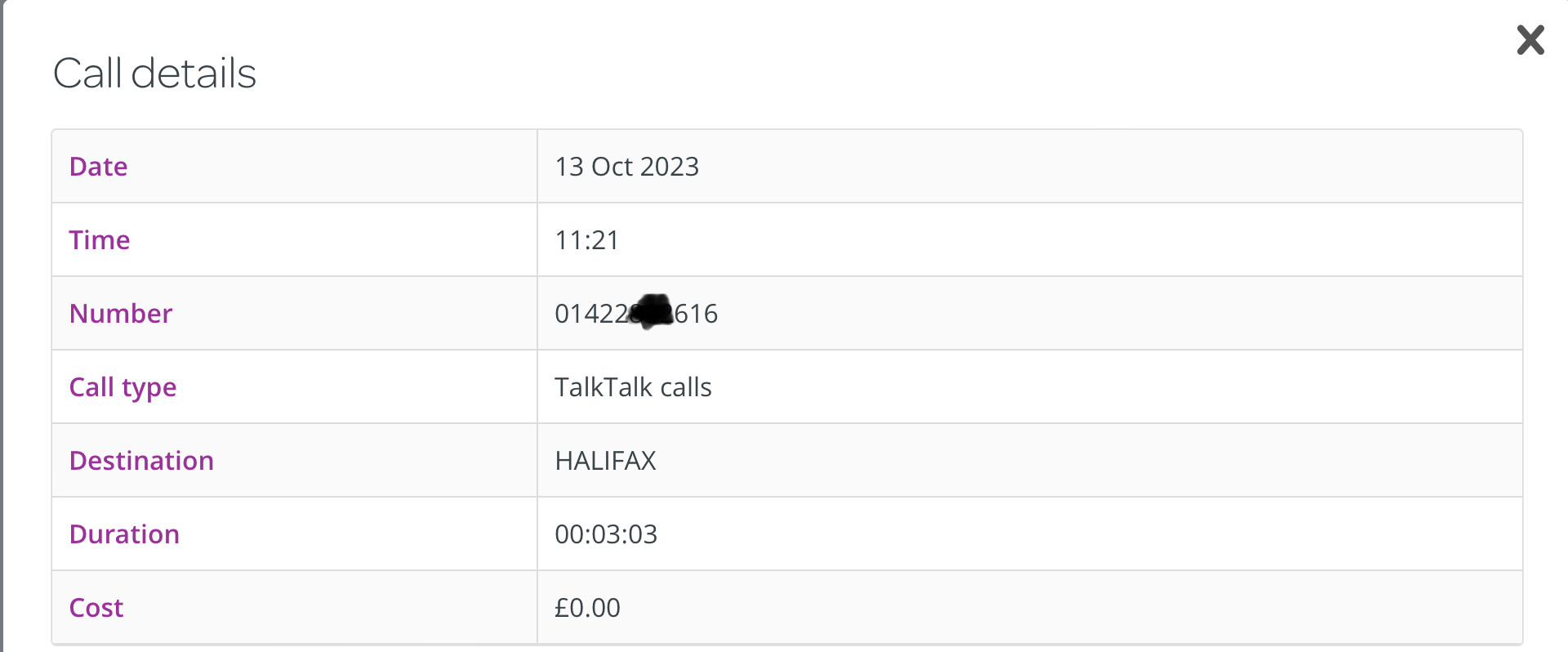
Task: Click the TalkTalk calls value
Action: pos(633,387)
